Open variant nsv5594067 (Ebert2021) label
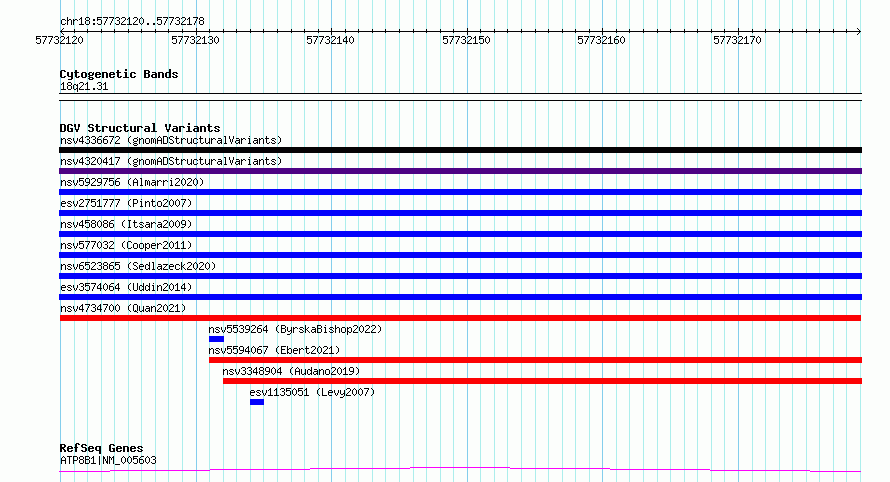Screen dimensions: 890x482 pyautogui.click(x=274, y=350)
